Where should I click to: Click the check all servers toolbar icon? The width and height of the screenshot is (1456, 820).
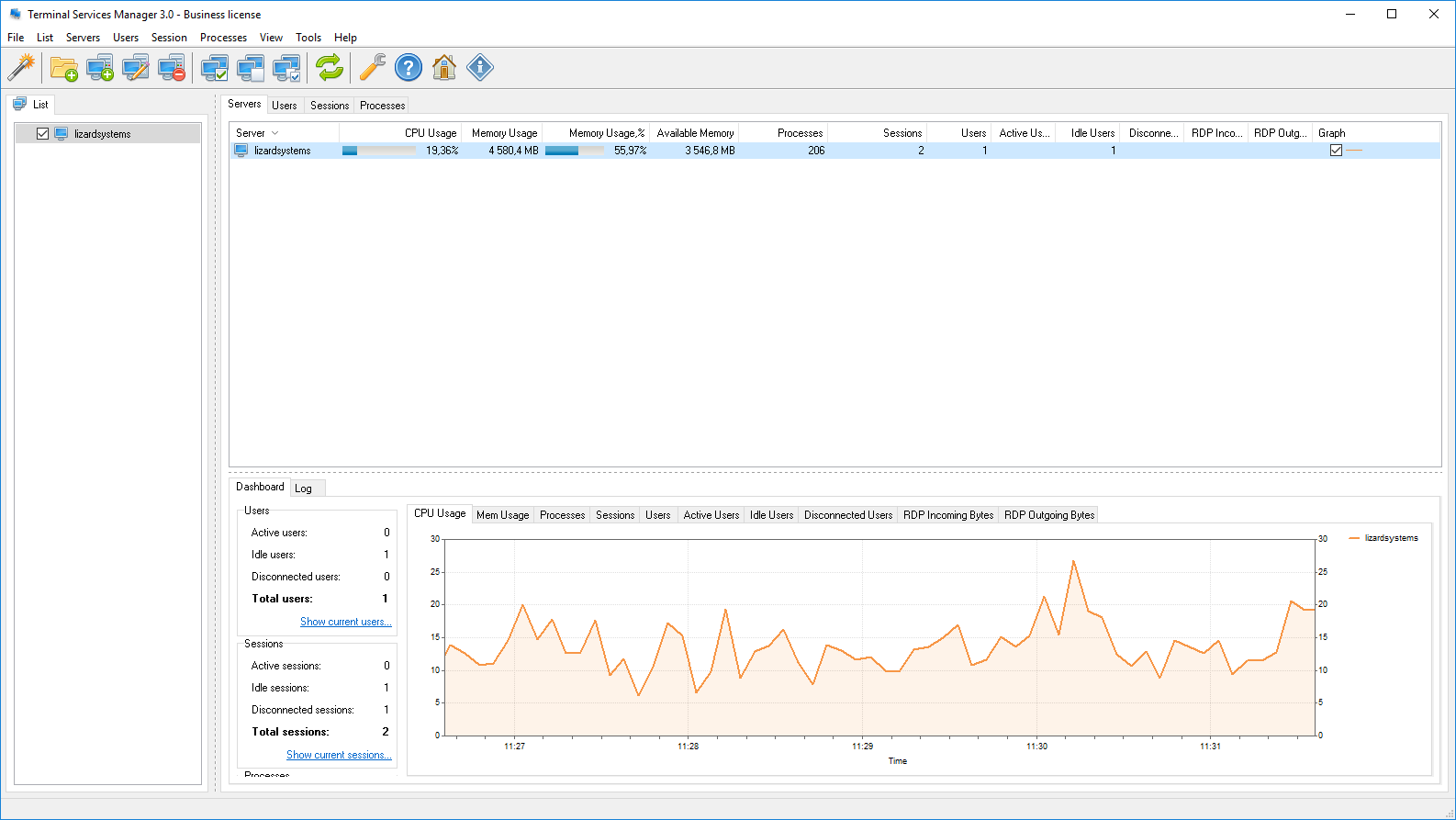point(215,67)
